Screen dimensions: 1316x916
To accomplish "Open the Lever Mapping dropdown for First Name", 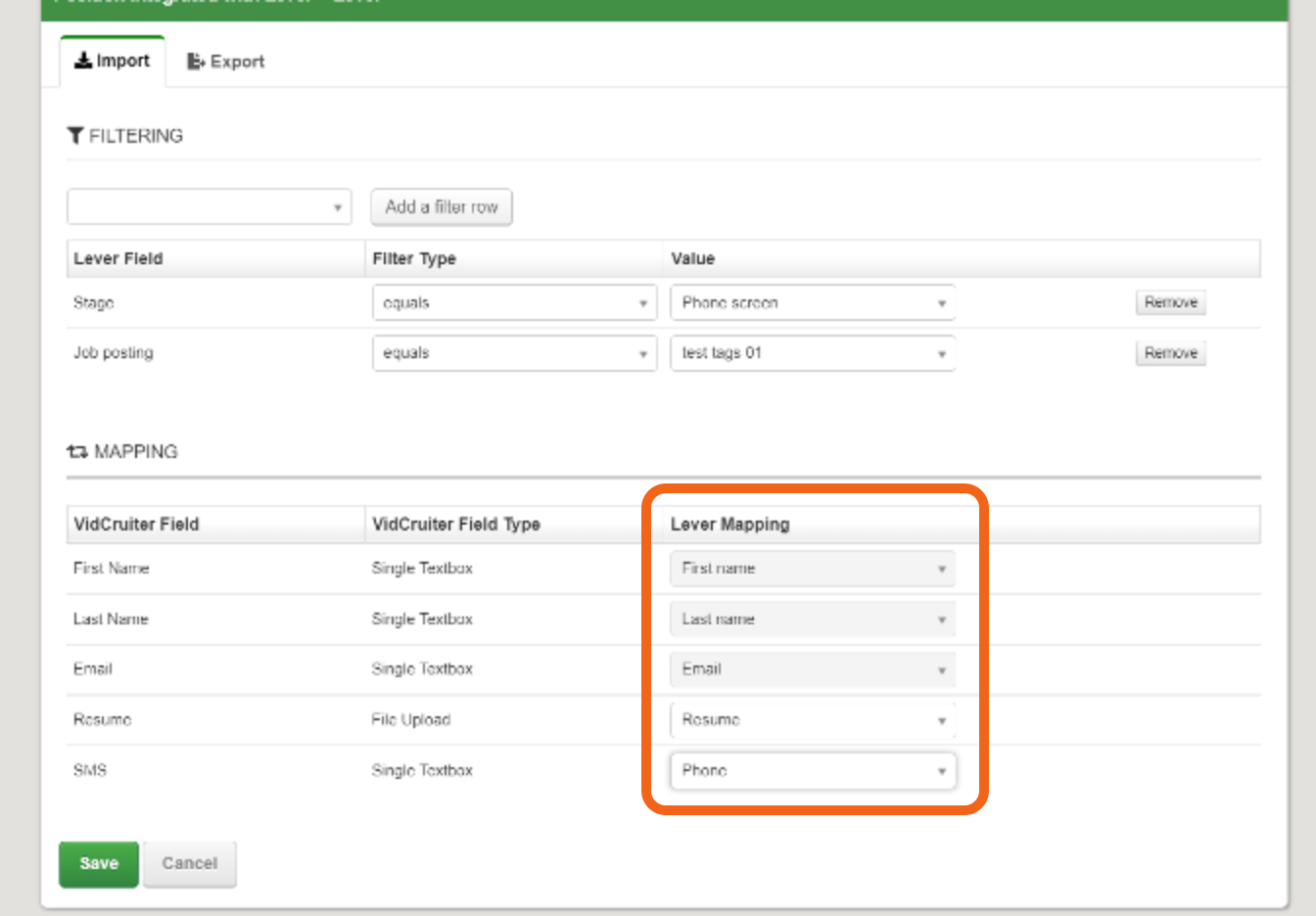I will 813,568.
